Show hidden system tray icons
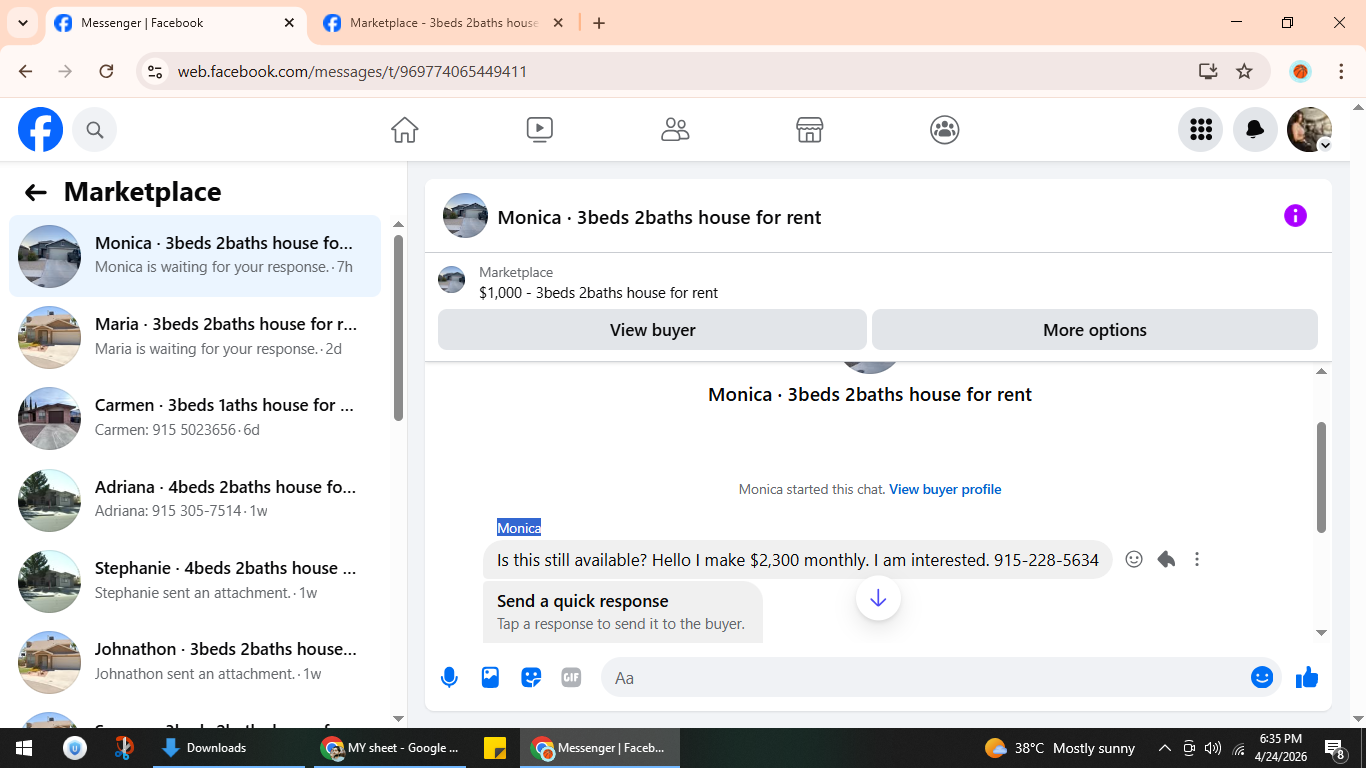 [1165, 748]
